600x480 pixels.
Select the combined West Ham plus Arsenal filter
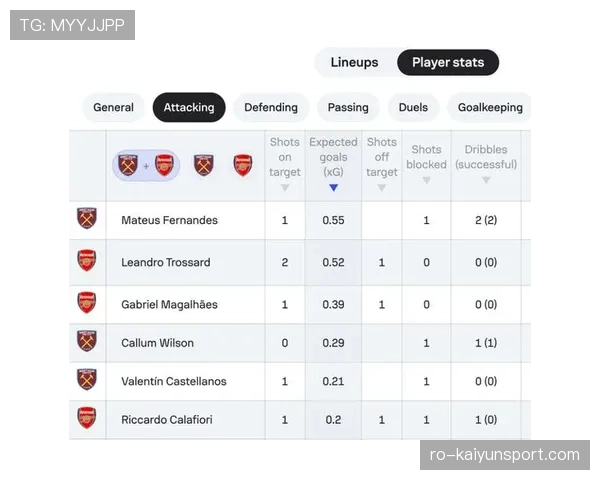pos(146,165)
